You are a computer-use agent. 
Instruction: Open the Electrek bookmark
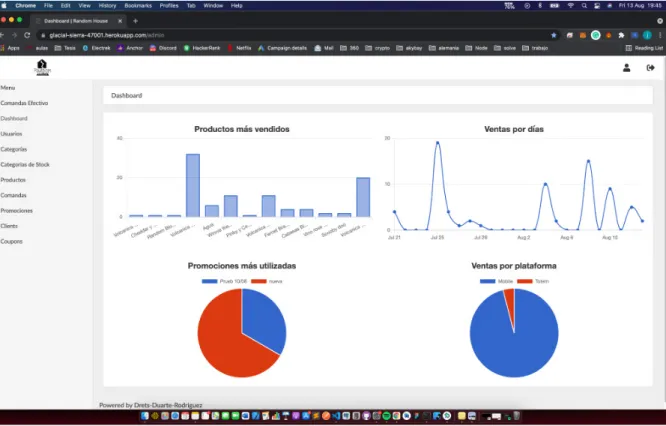click(96, 48)
